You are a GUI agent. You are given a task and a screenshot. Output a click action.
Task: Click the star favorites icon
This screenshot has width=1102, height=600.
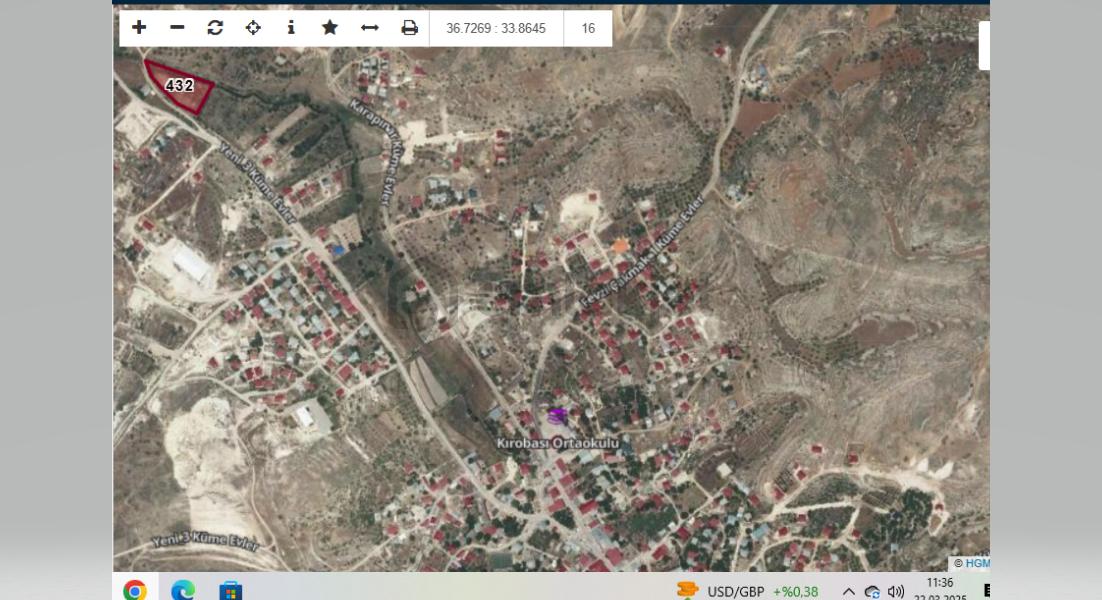click(x=330, y=27)
